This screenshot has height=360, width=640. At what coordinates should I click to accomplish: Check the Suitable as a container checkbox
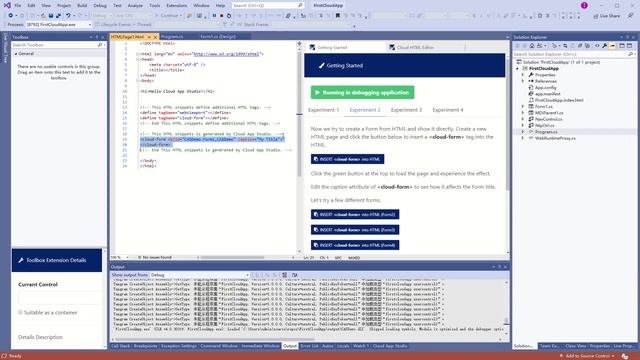pos(20,312)
